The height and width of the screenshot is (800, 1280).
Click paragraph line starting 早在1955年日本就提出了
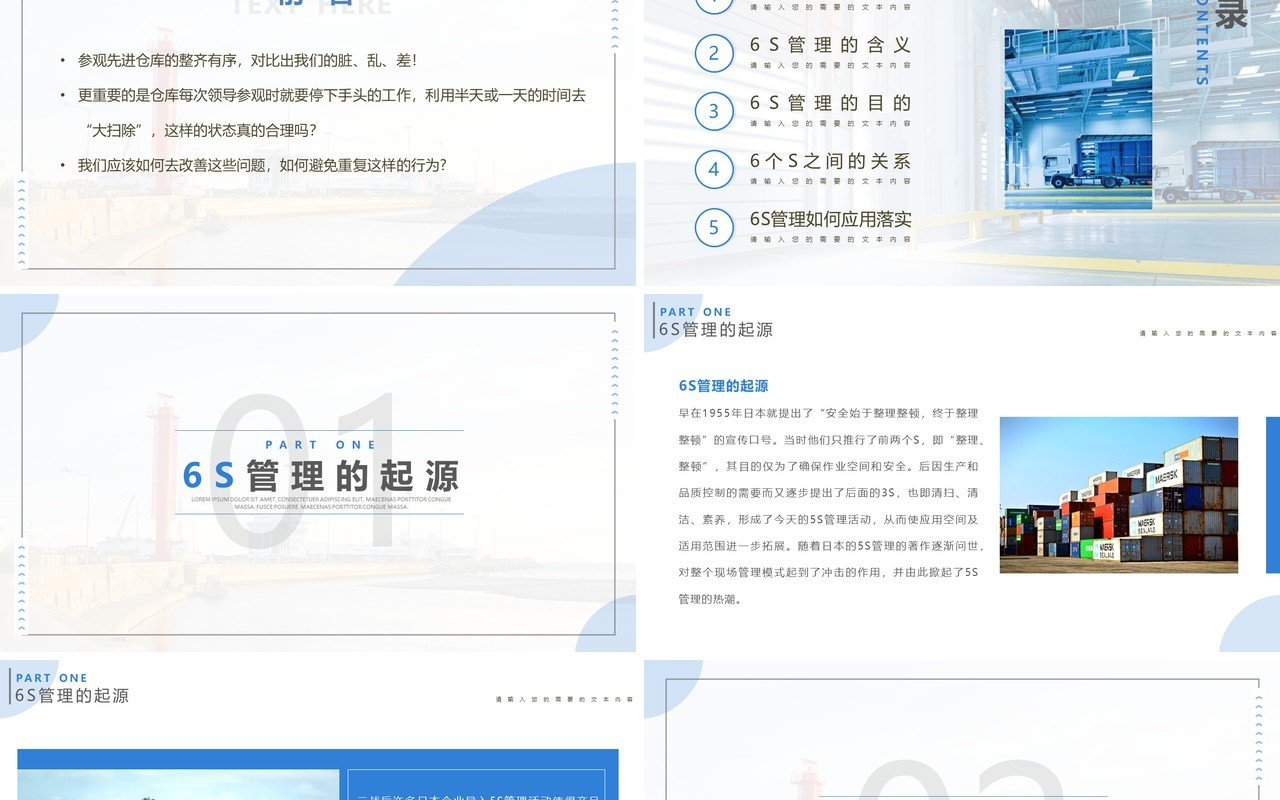828,413
